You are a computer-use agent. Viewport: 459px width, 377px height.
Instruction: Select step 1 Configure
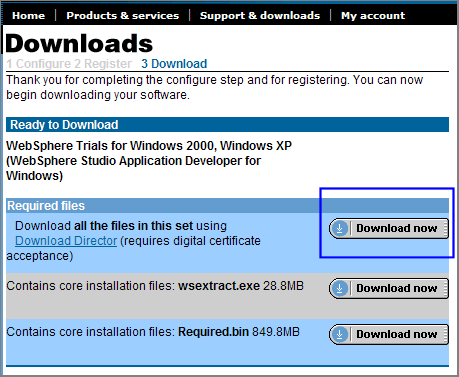[x=39, y=64]
